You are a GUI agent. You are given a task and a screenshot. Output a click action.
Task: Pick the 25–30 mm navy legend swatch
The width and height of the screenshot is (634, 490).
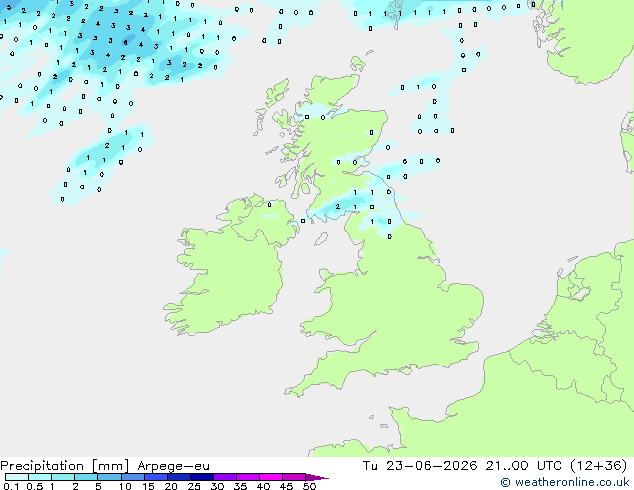click(202, 477)
